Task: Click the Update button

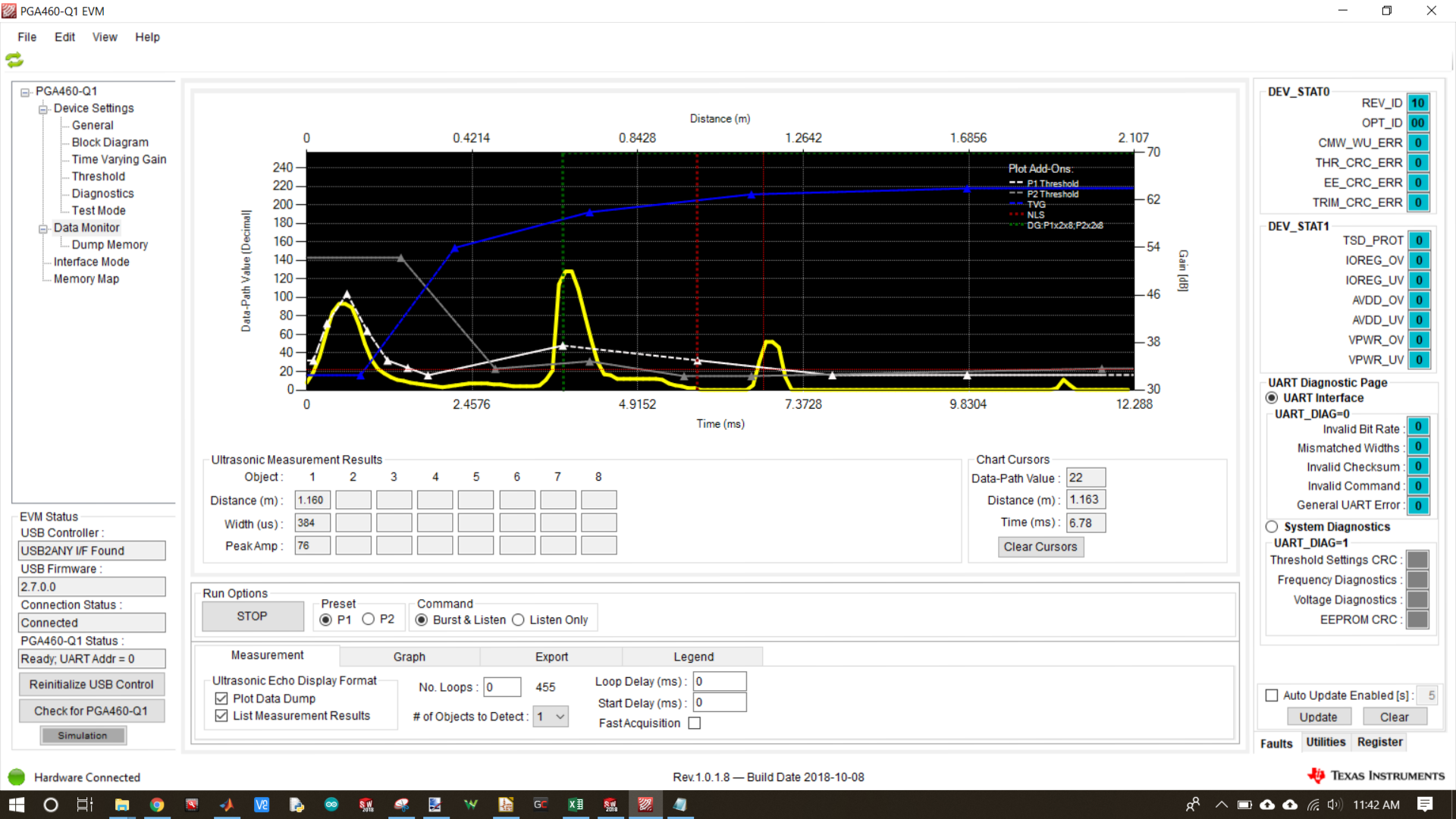Action: click(x=1318, y=717)
